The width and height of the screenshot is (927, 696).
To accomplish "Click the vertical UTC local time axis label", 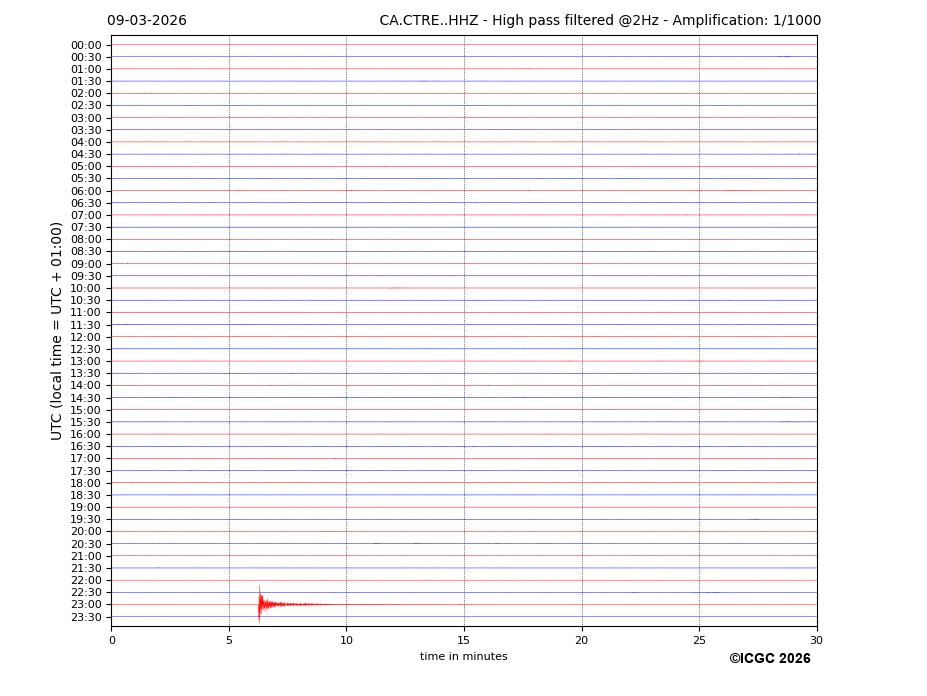I will [57, 330].
